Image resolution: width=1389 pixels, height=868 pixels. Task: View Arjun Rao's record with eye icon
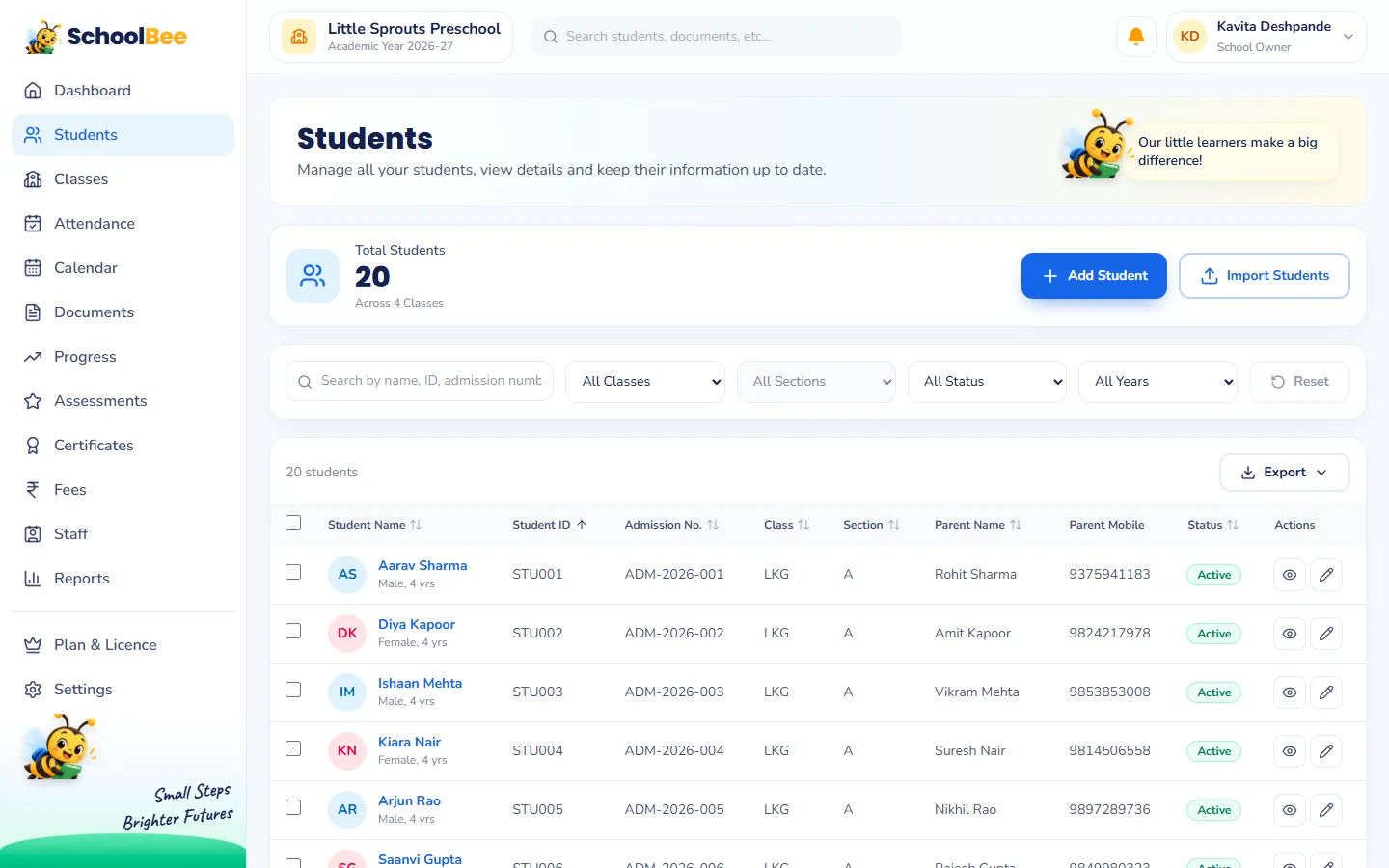(1289, 810)
